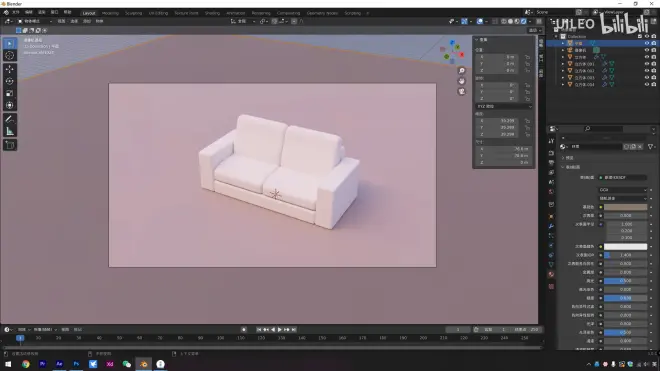Open Material properties tab
Screen dimensions: 660x371
pos(551,275)
